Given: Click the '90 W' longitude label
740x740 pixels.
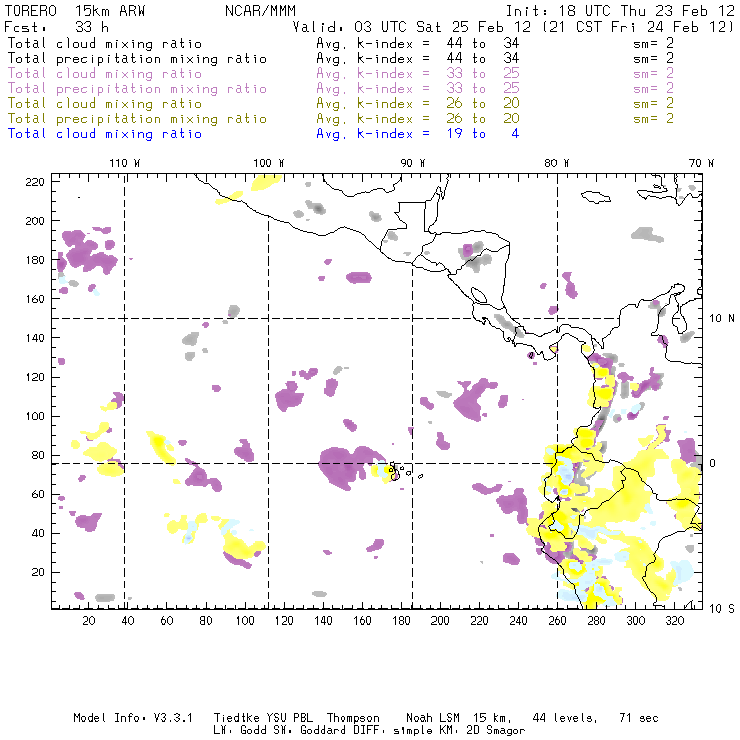Looking at the screenshot, I should pos(412,163).
